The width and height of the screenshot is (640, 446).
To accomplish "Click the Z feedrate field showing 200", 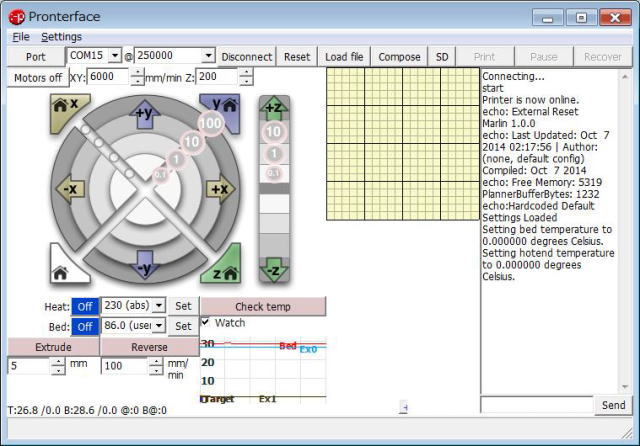I will point(218,77).
